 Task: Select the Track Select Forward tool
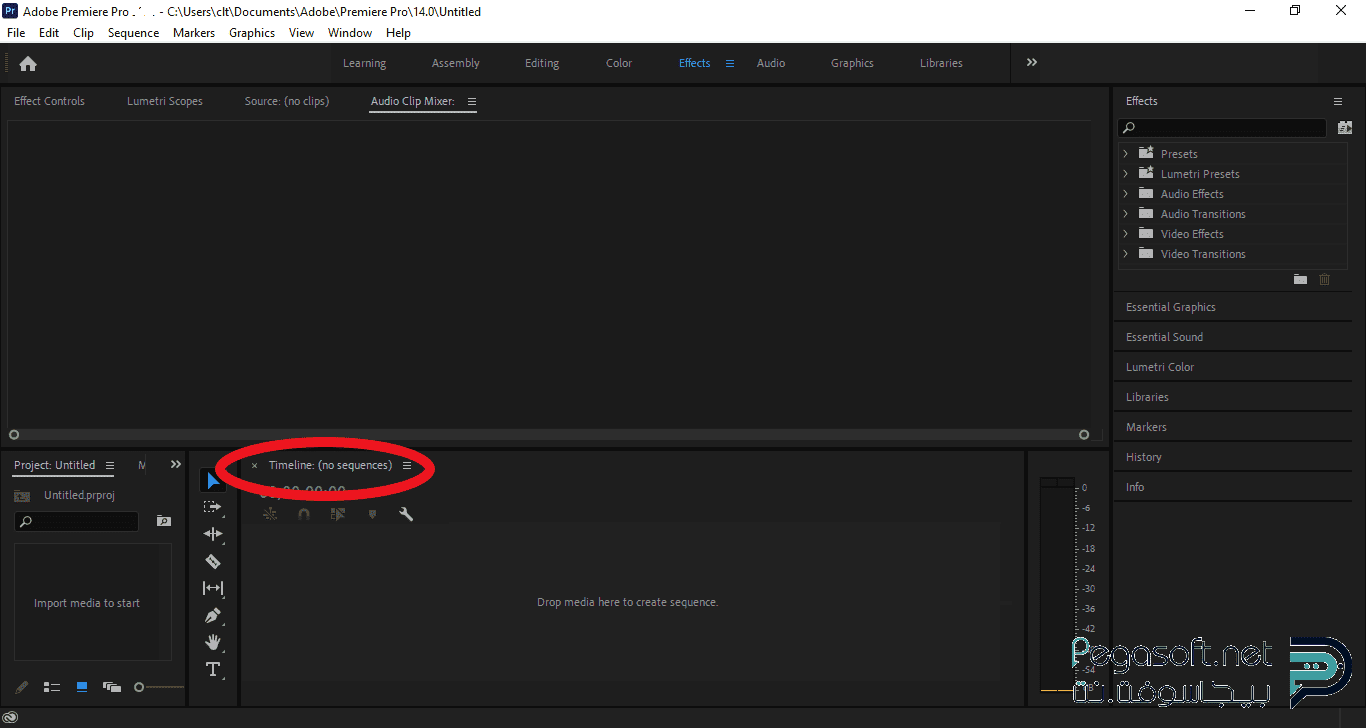coord(213,507)
